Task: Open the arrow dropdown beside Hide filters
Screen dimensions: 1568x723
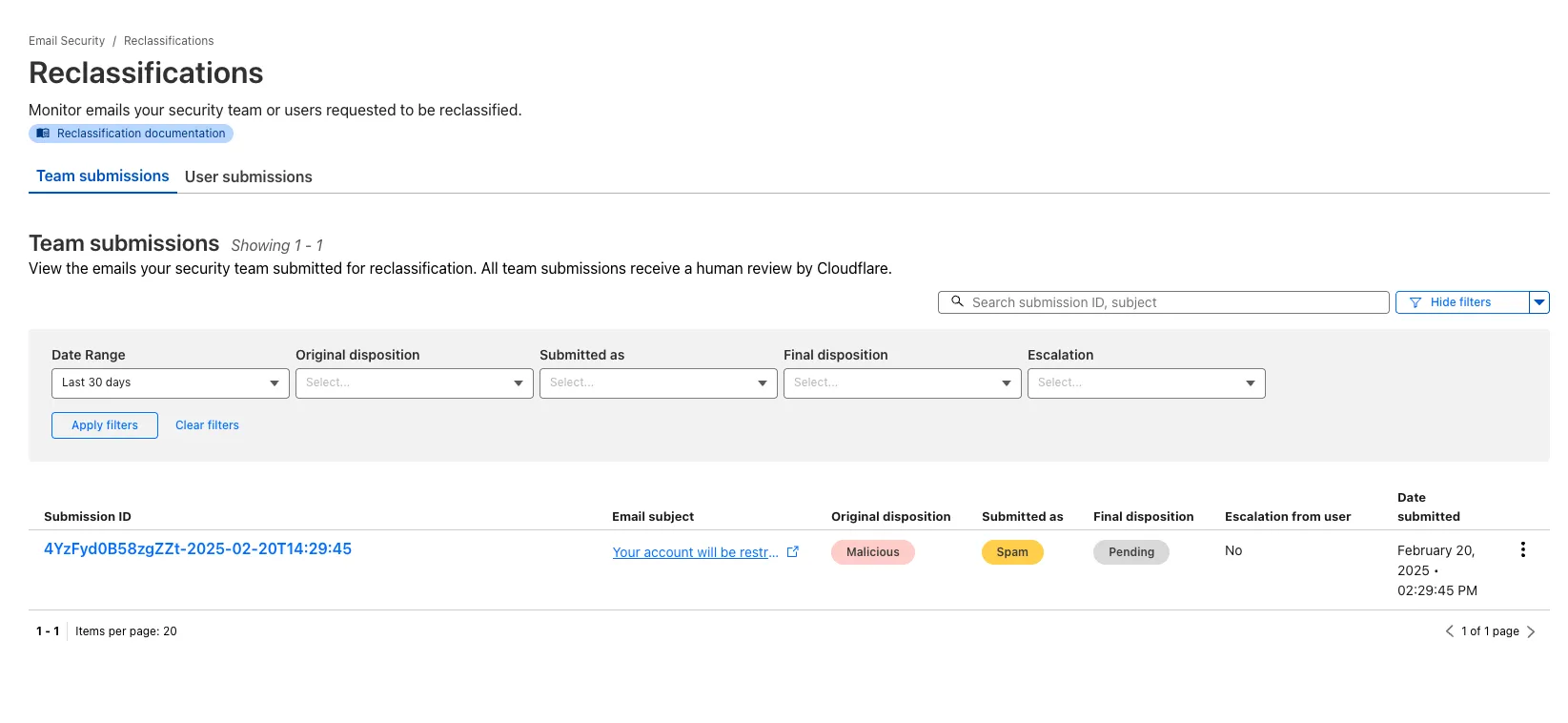Action: pyautogui.click(x=1538, y=302)
